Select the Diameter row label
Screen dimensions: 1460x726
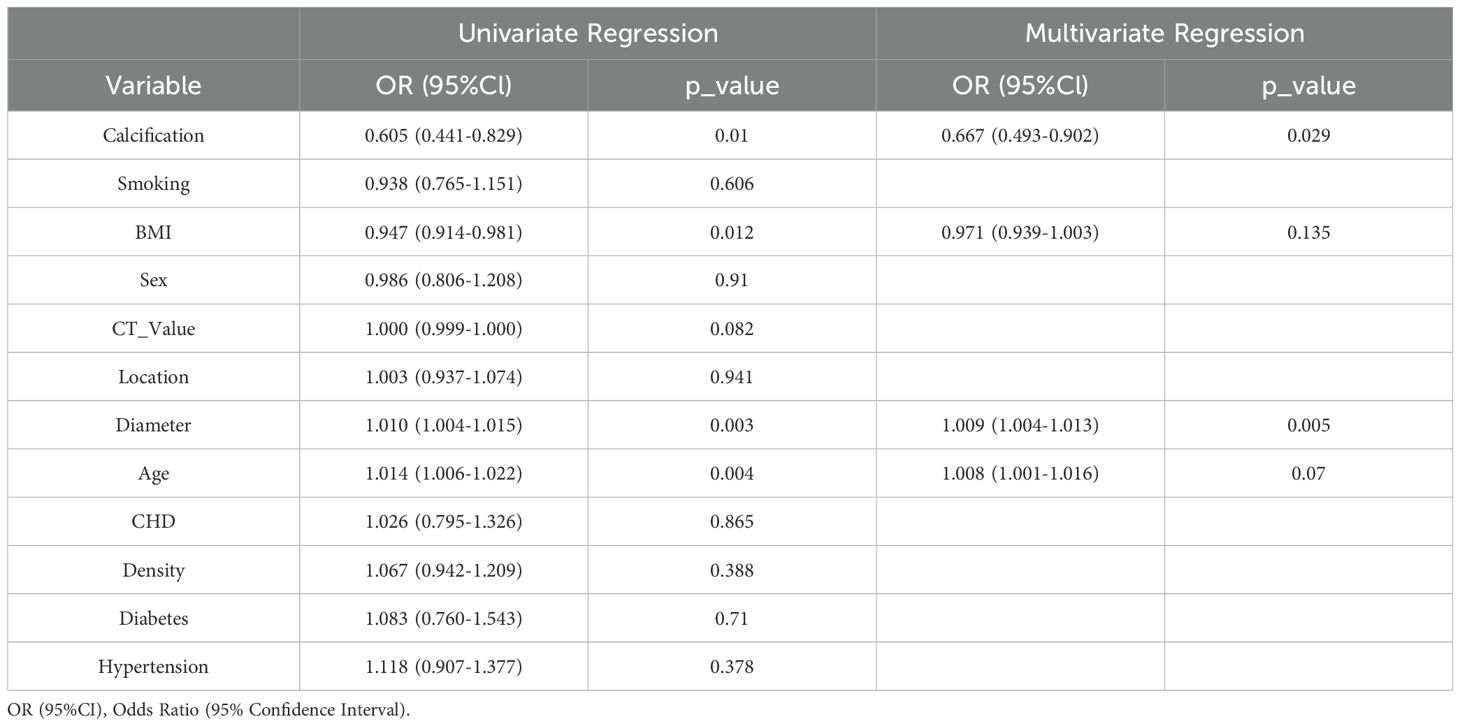[x=153, y=425]
